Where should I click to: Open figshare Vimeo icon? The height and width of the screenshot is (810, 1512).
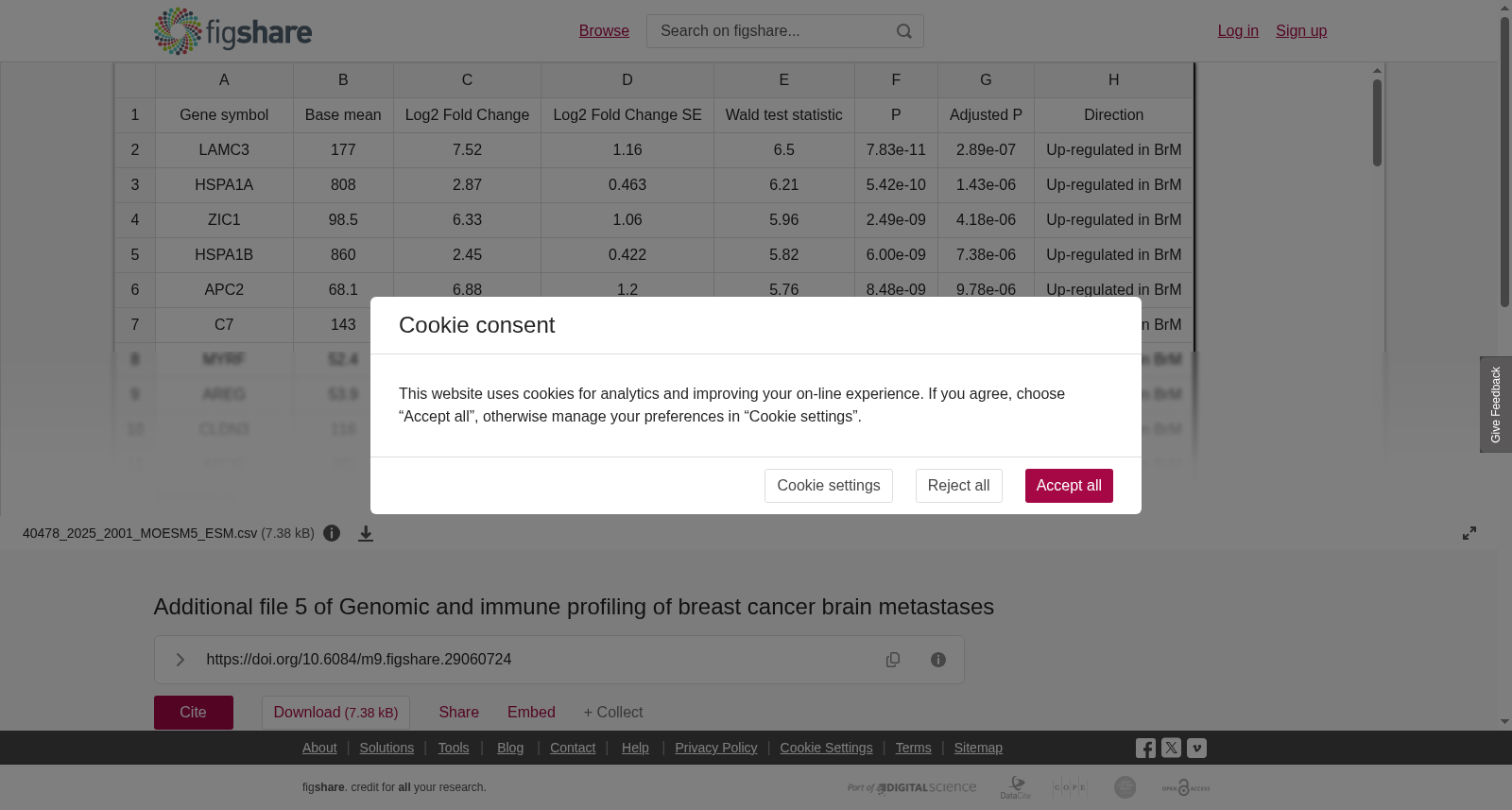pos(1196,748)
